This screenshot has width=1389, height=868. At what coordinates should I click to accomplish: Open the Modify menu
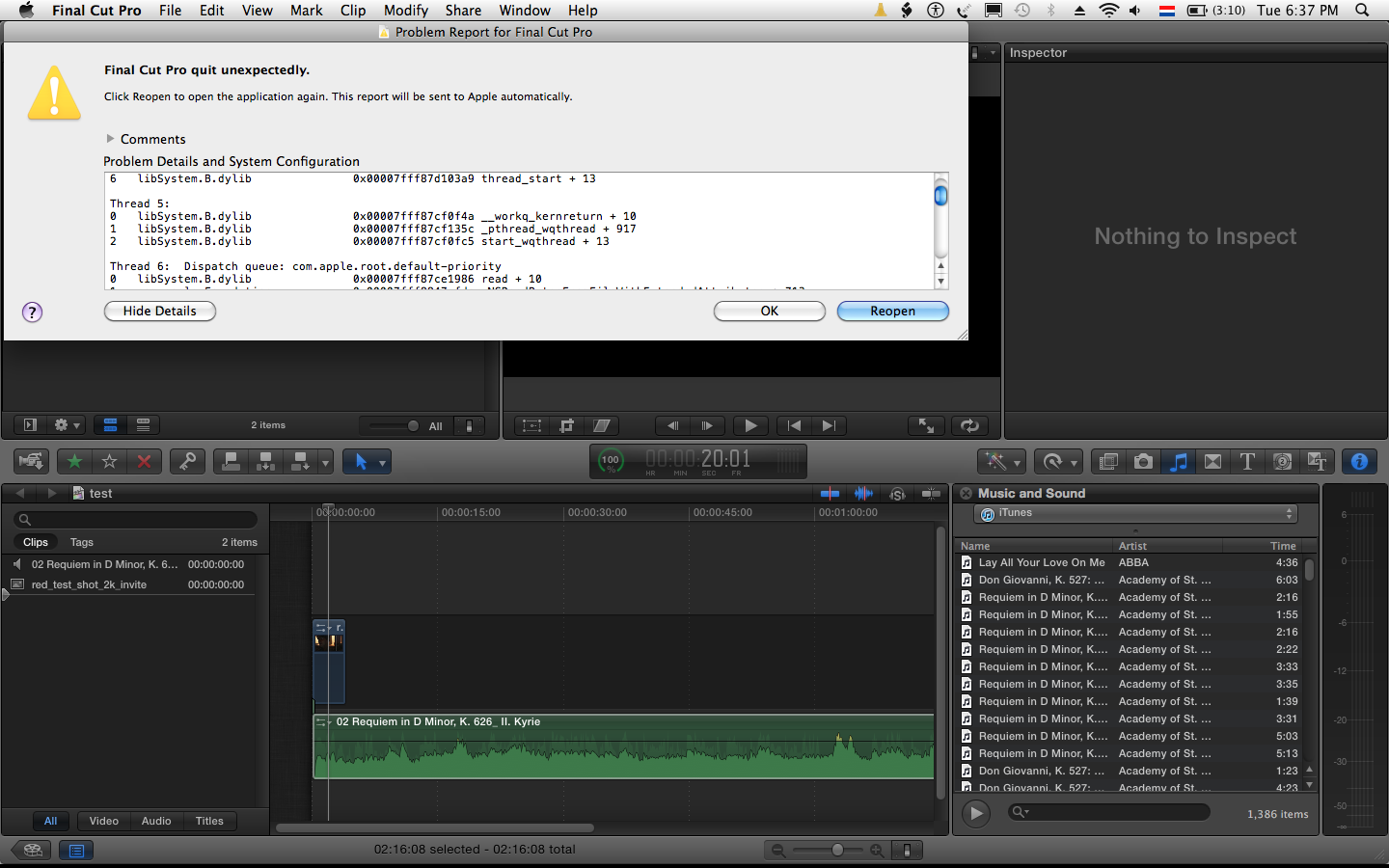(x=406, y=11)
